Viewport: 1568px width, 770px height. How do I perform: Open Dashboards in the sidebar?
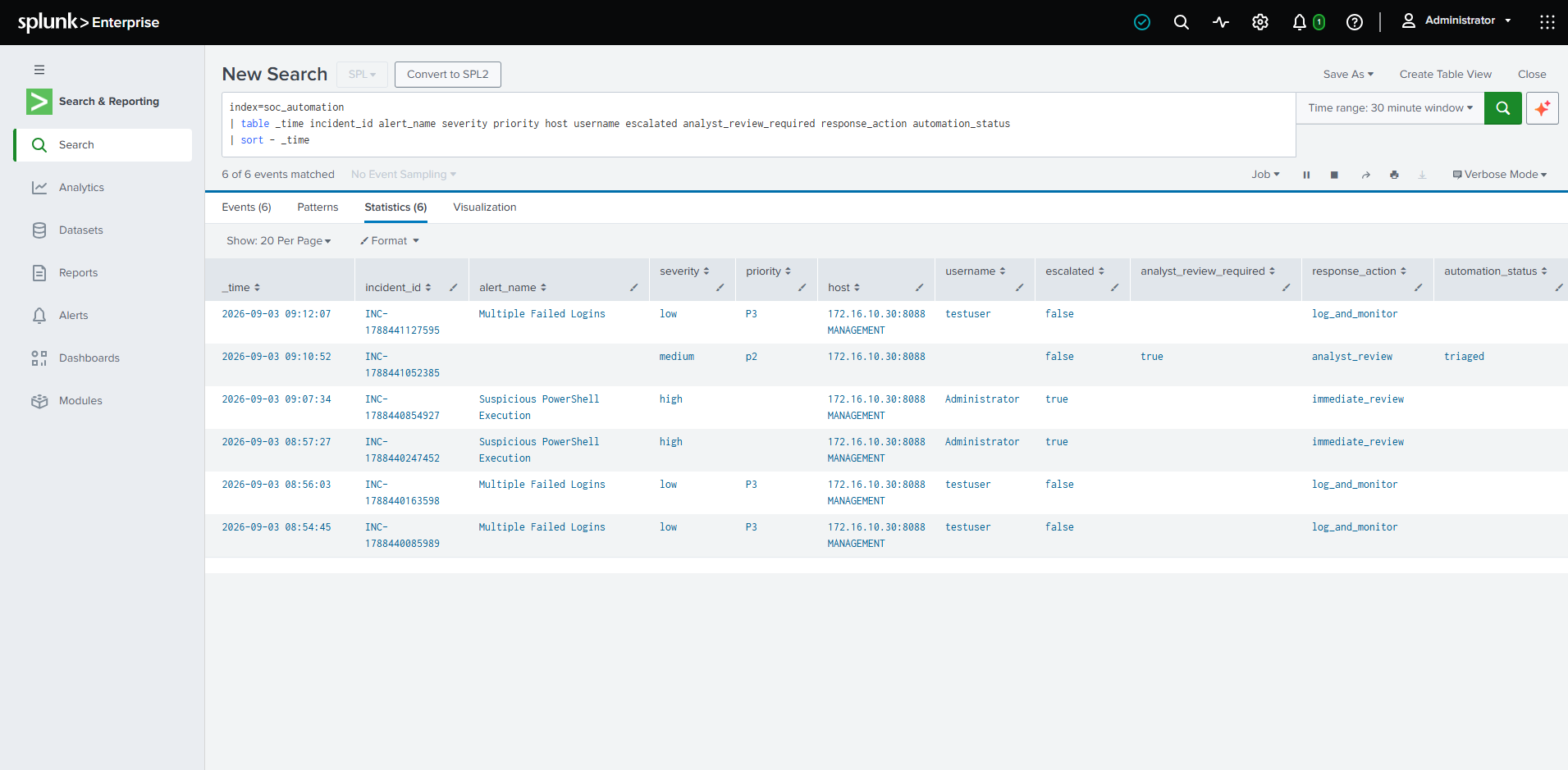pyautogui.click(x=103, y=358)
